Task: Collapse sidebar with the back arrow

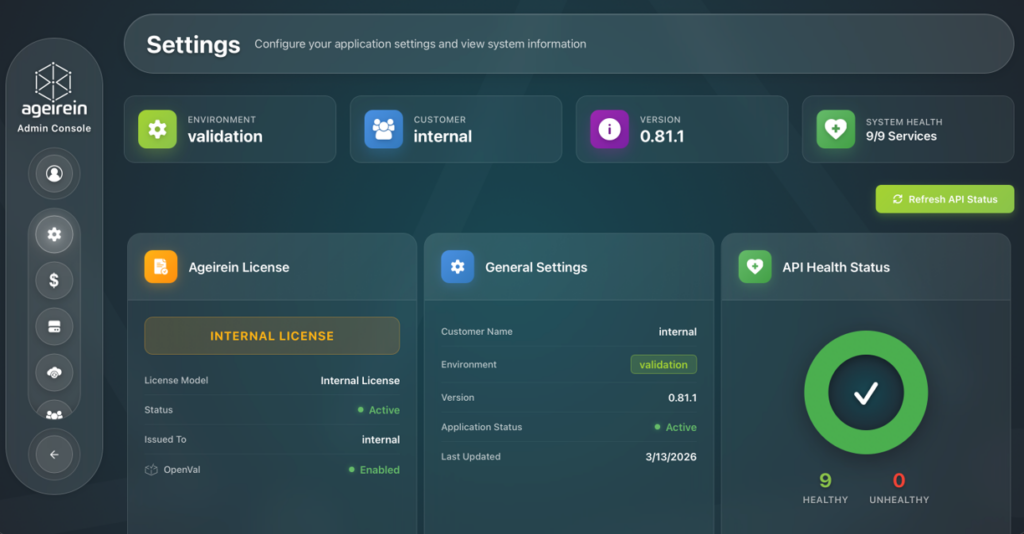Action: click(x=54, y=455)
